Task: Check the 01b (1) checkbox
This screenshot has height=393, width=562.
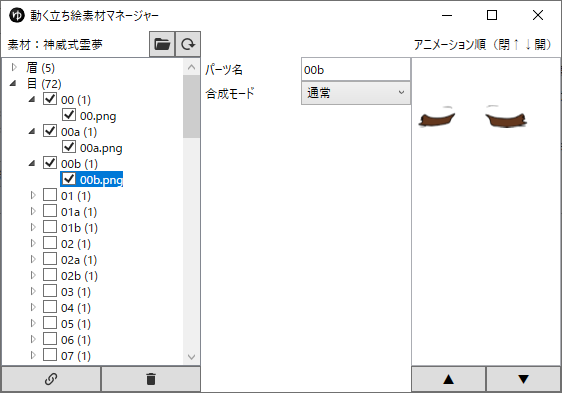Action: pyautogui.click(x=50, y=227)
